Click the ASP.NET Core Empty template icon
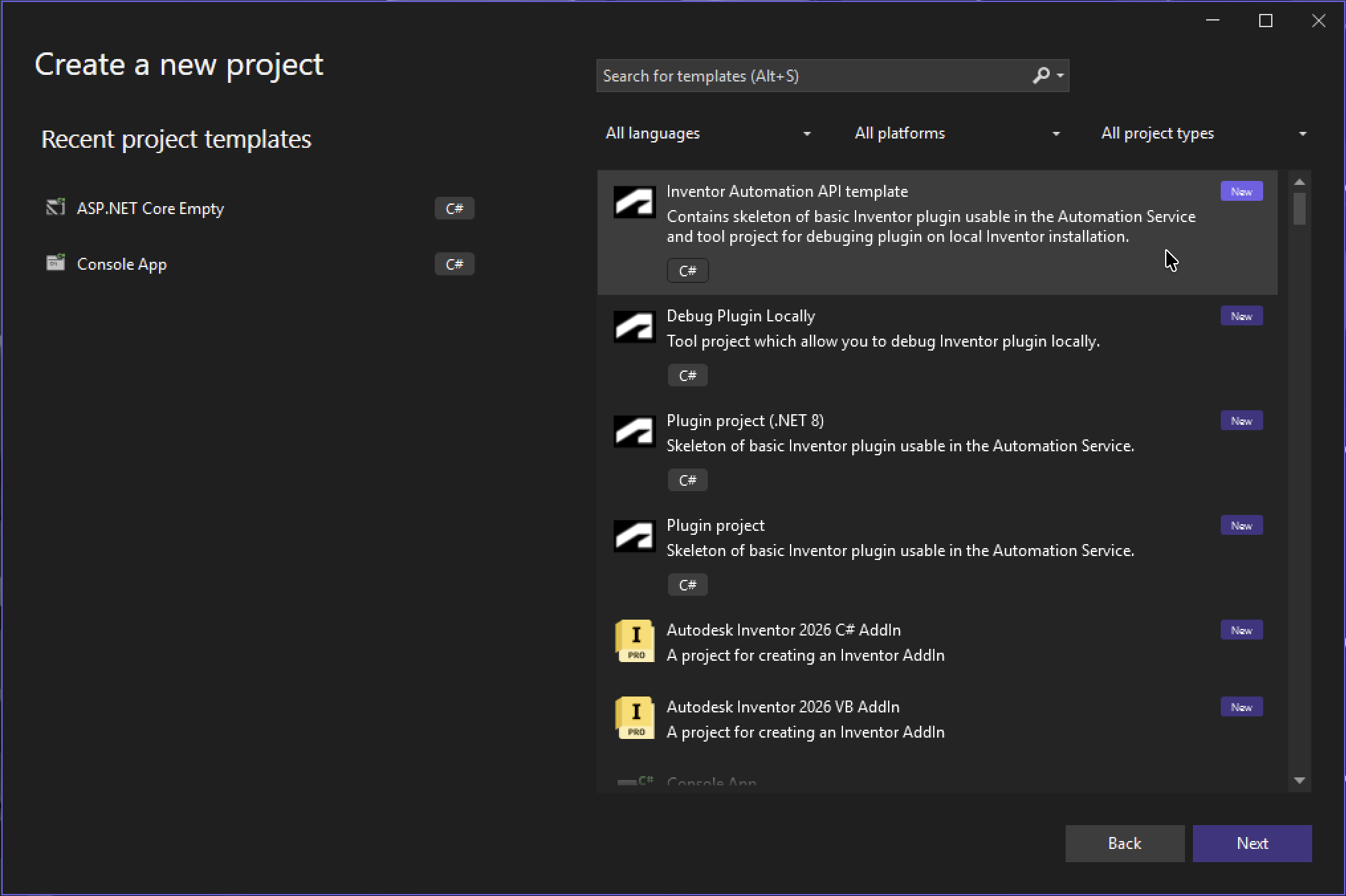Screen dimensions: 1346x896 56,208
